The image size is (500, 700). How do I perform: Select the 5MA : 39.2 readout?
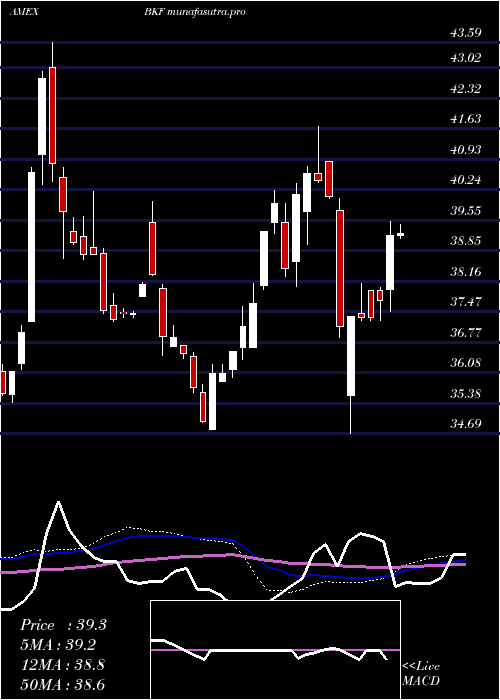[58, 645]
